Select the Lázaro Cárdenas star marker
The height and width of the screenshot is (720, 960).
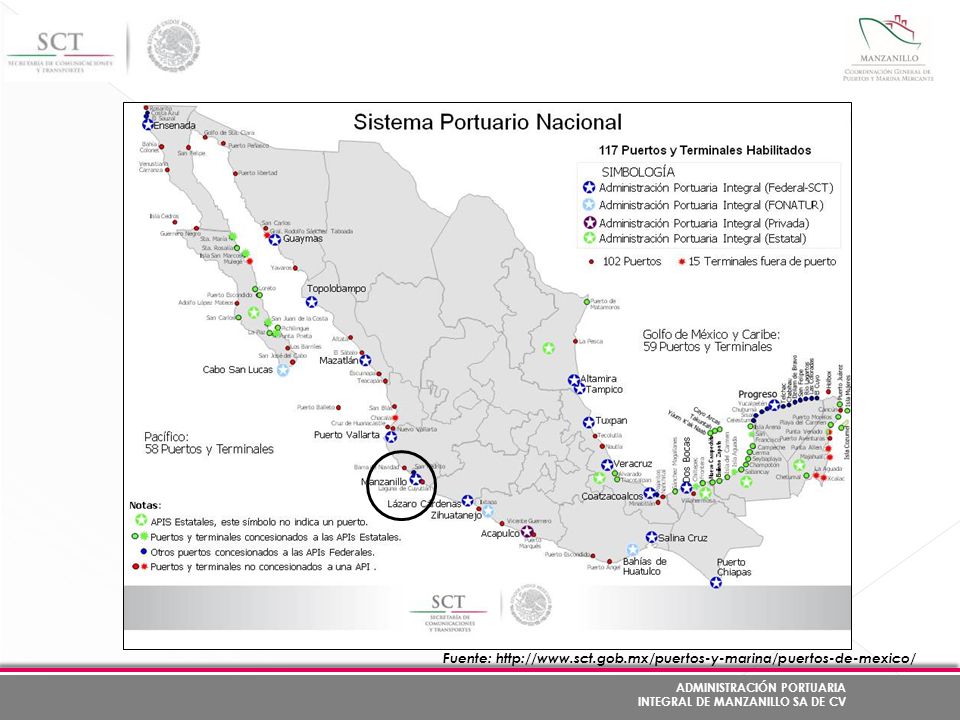tap(468, 501)
